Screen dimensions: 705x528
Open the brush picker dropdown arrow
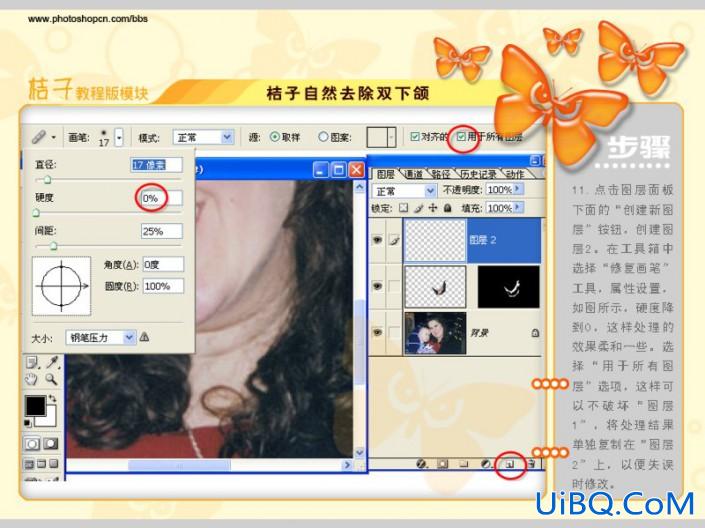point(119,137)
